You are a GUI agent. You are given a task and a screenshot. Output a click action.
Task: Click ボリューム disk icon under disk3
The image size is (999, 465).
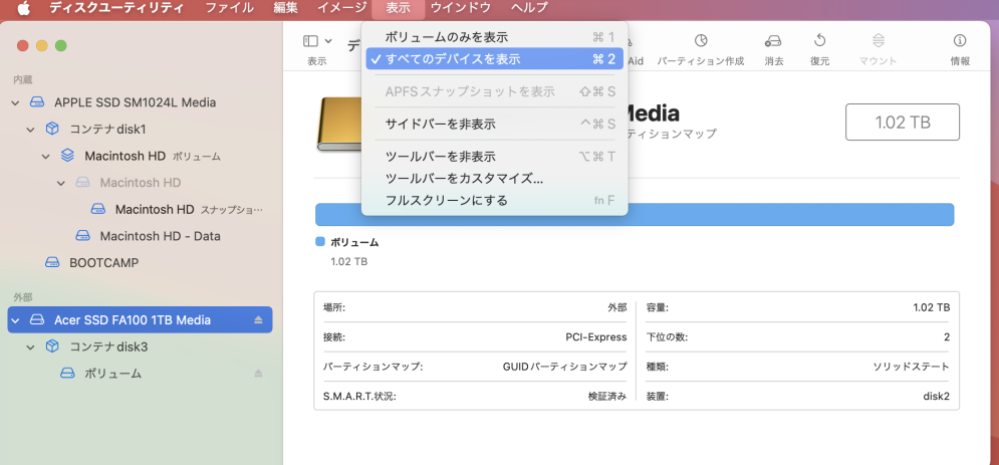pos(68,373)
